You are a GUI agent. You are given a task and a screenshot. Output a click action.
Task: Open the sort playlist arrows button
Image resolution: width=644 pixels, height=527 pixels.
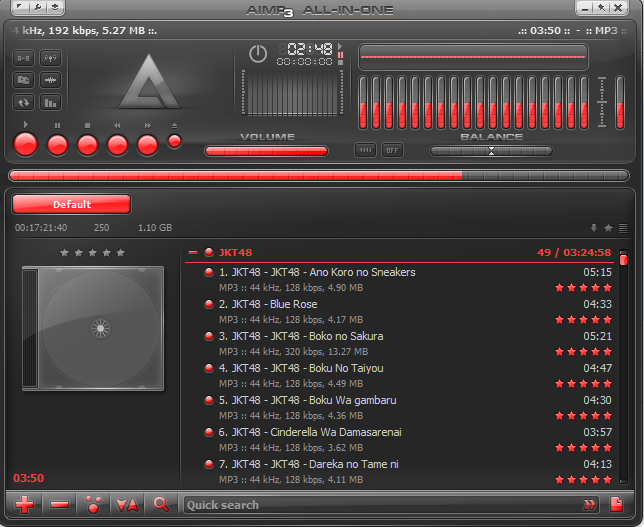(127, 504)
